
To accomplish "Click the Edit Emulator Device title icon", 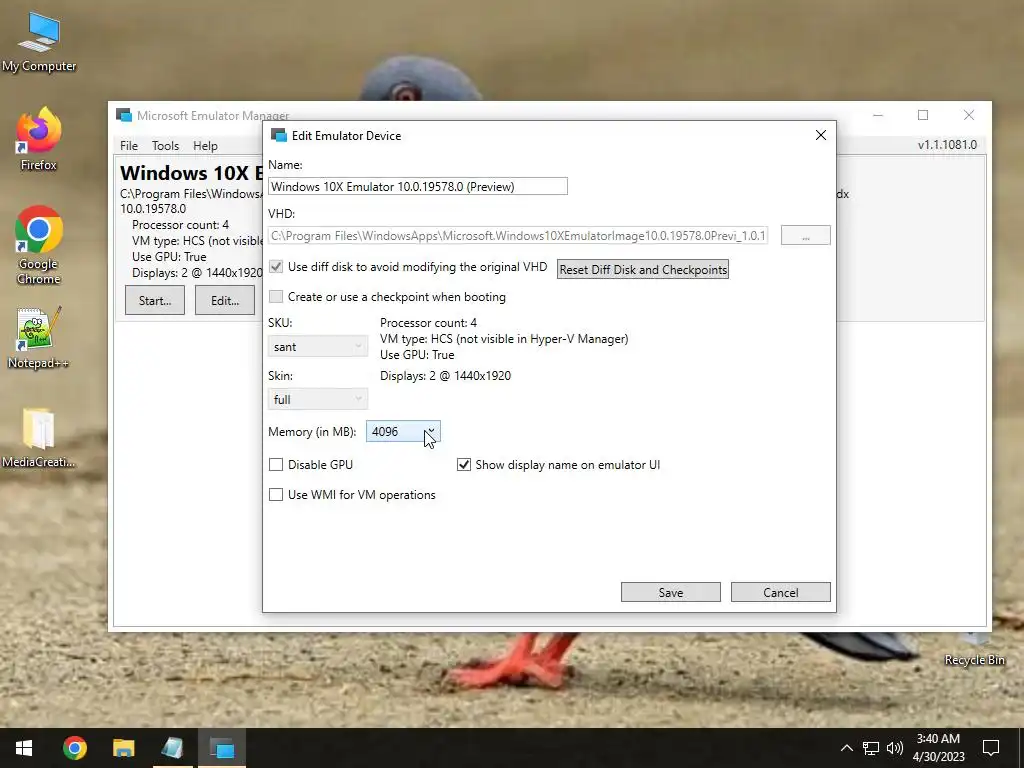I will [x=279, y=135].
